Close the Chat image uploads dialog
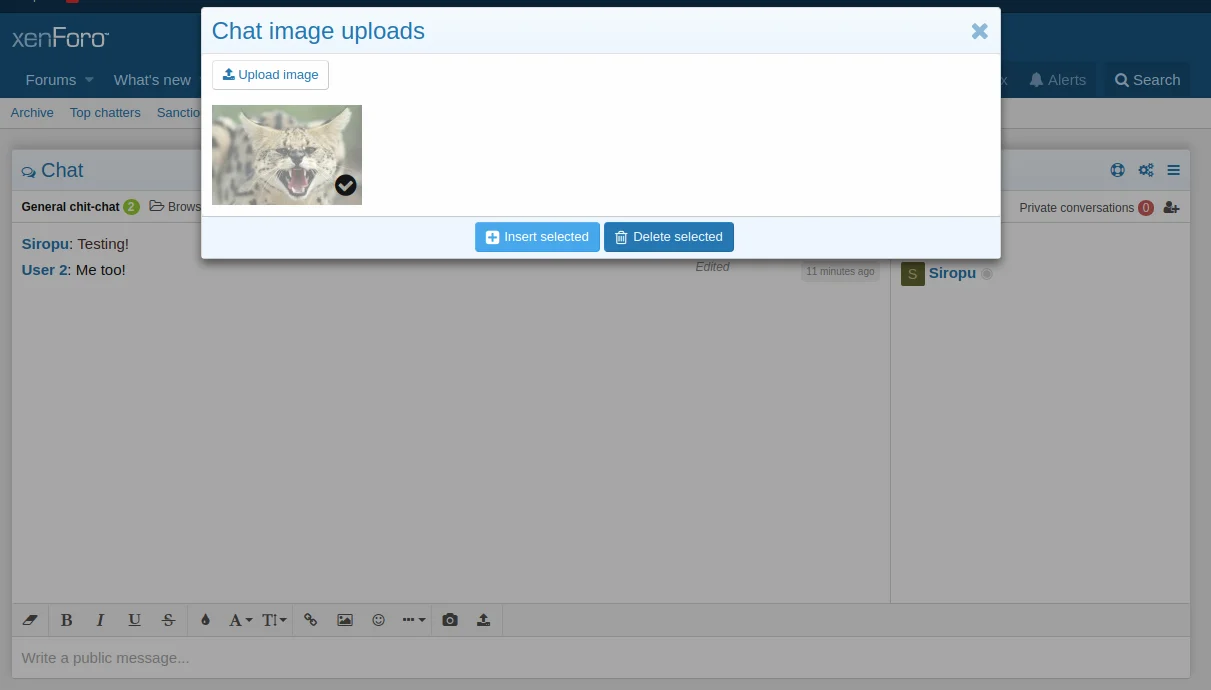 coord(979,31)
